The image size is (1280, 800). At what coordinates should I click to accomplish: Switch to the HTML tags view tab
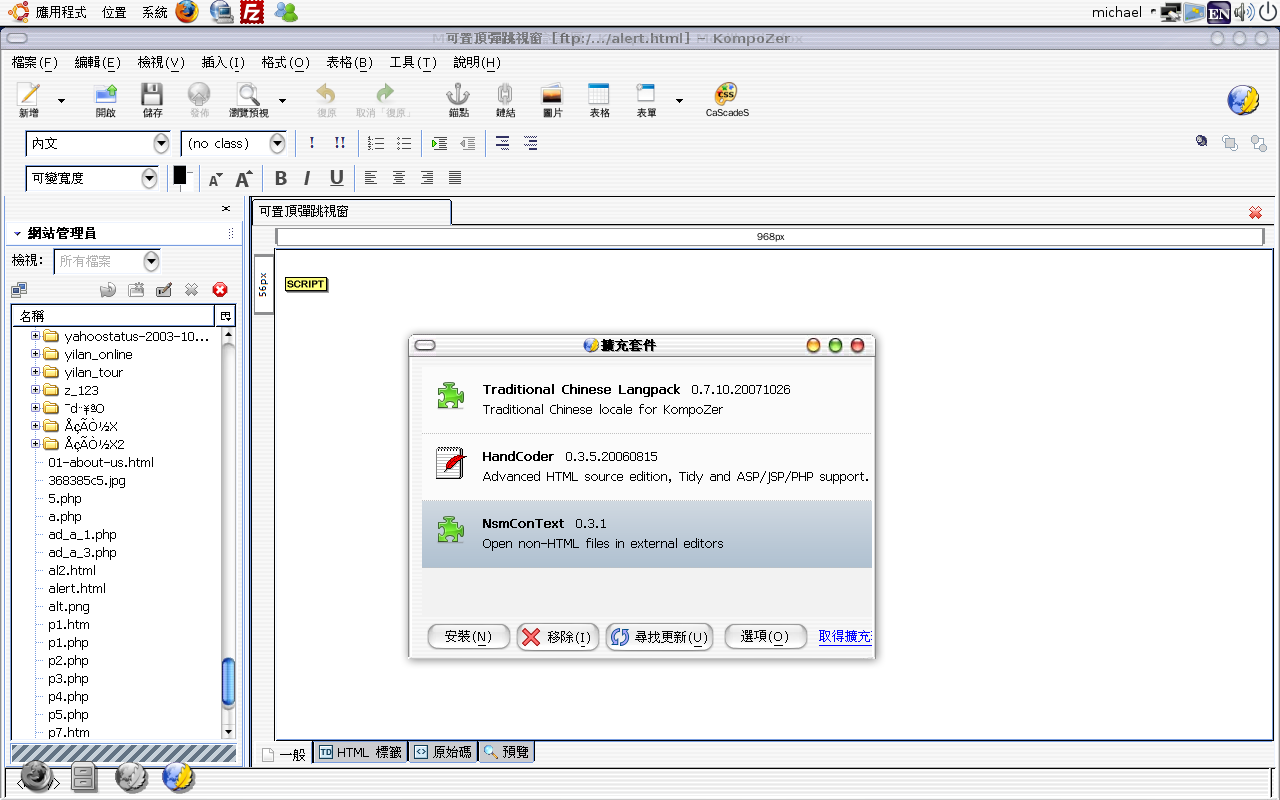(x=360, y=752)
